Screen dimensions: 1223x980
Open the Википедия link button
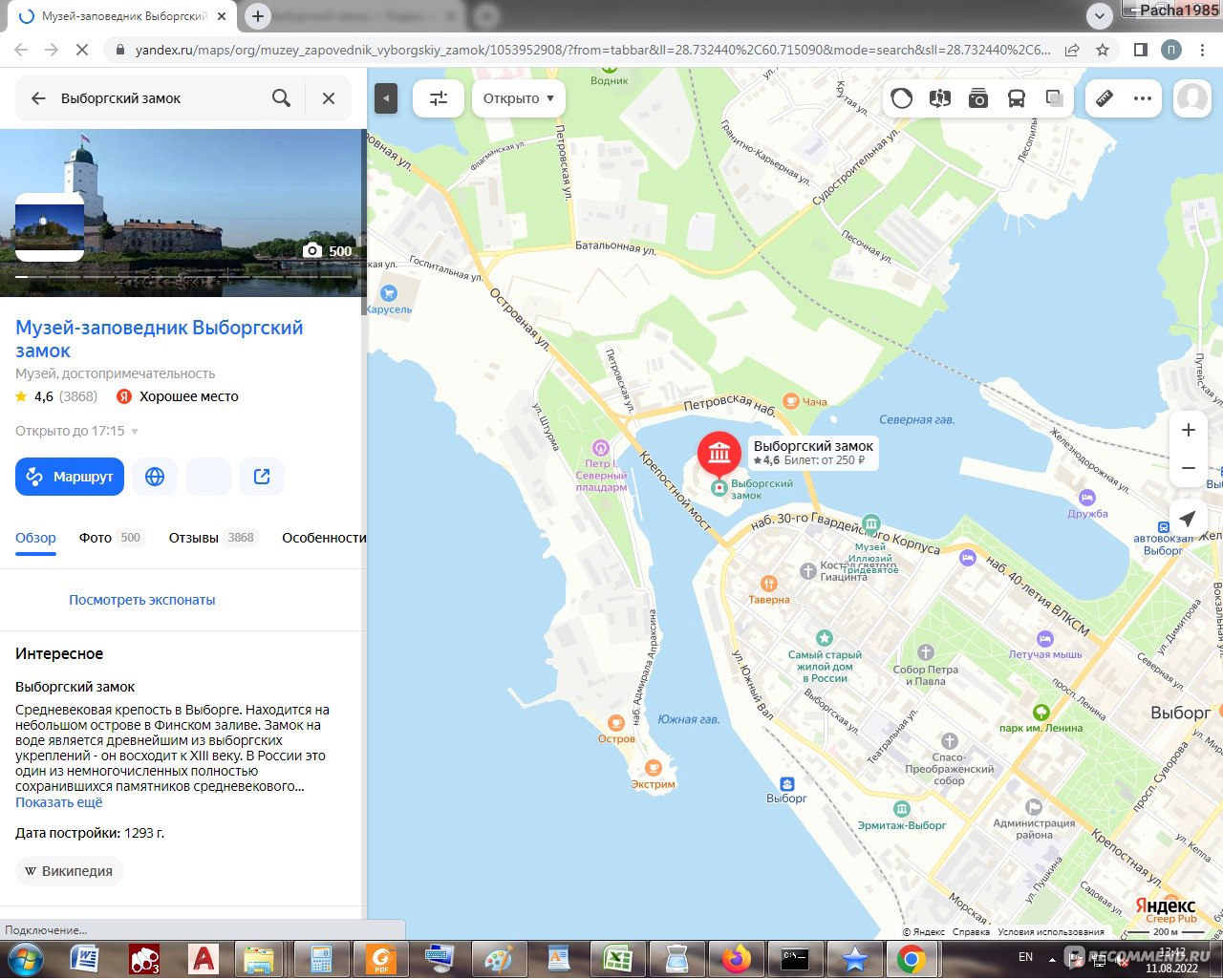point(70,871)
